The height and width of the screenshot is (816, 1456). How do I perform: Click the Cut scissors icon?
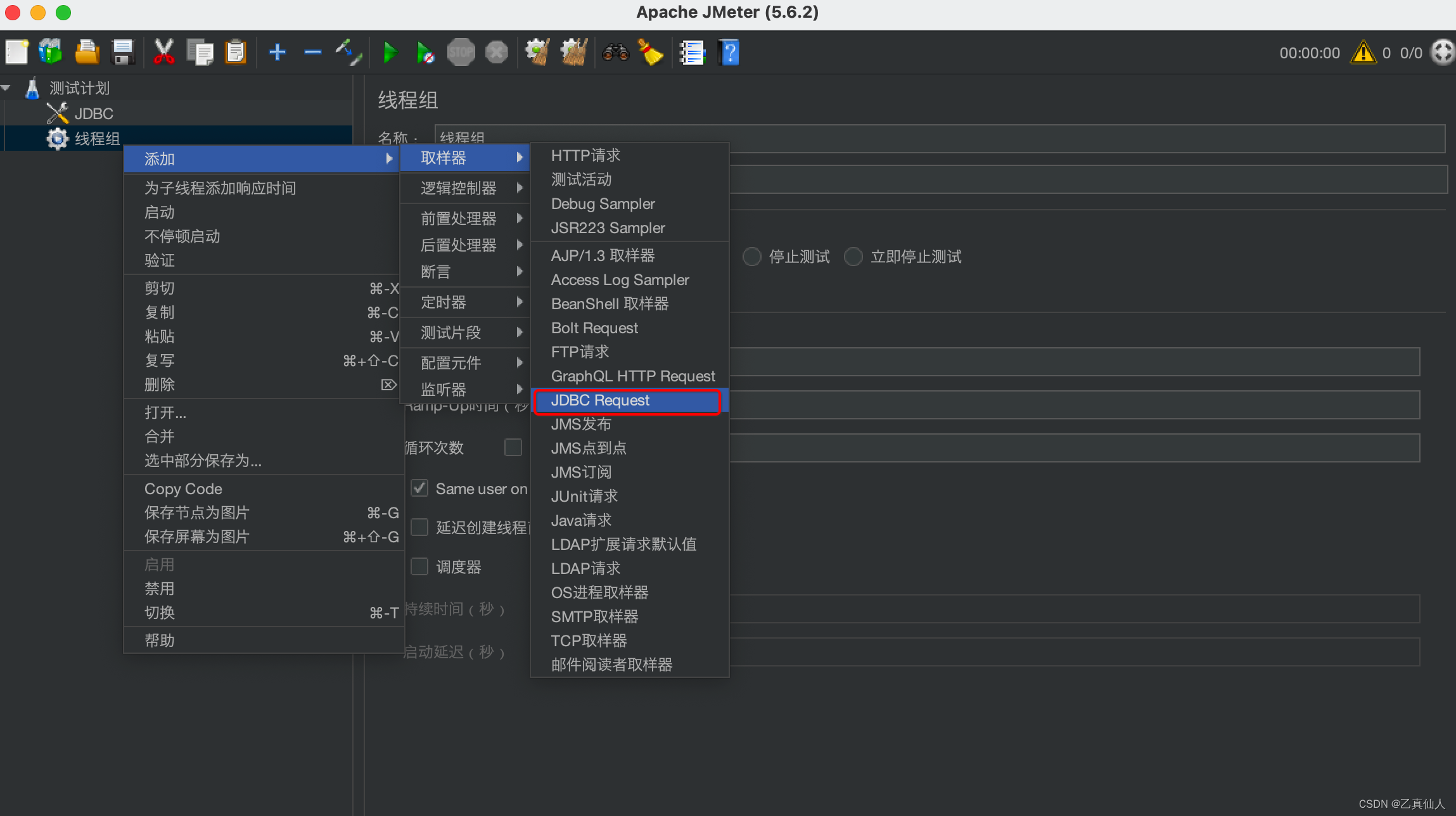click(163, 53)
